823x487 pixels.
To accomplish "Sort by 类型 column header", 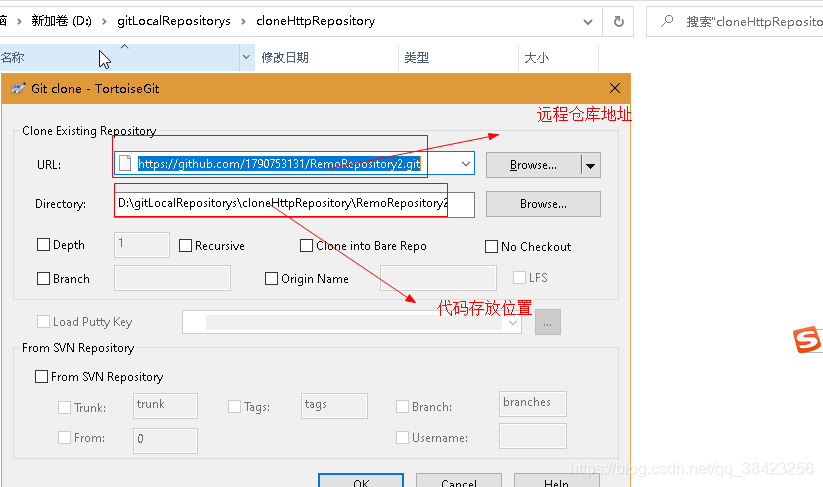I will tap(459, 57).
